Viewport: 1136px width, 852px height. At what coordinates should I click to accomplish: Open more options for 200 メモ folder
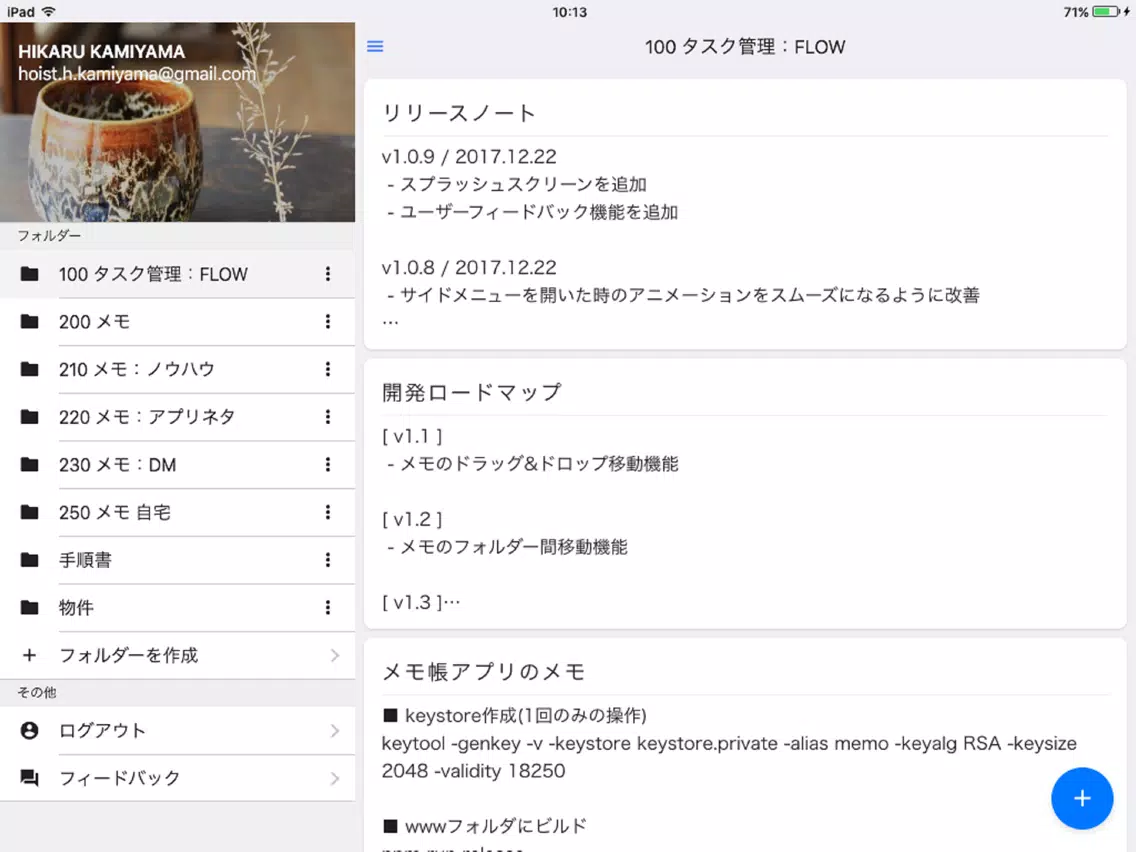coord(328,322)
